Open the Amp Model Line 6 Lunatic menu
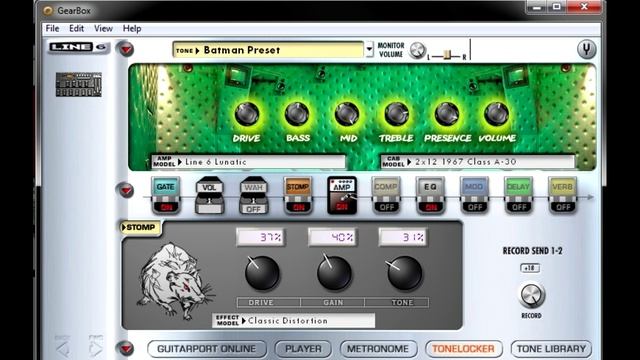Image resolution: width=640 pixels, height=360 pixels. tap(249, 162)
